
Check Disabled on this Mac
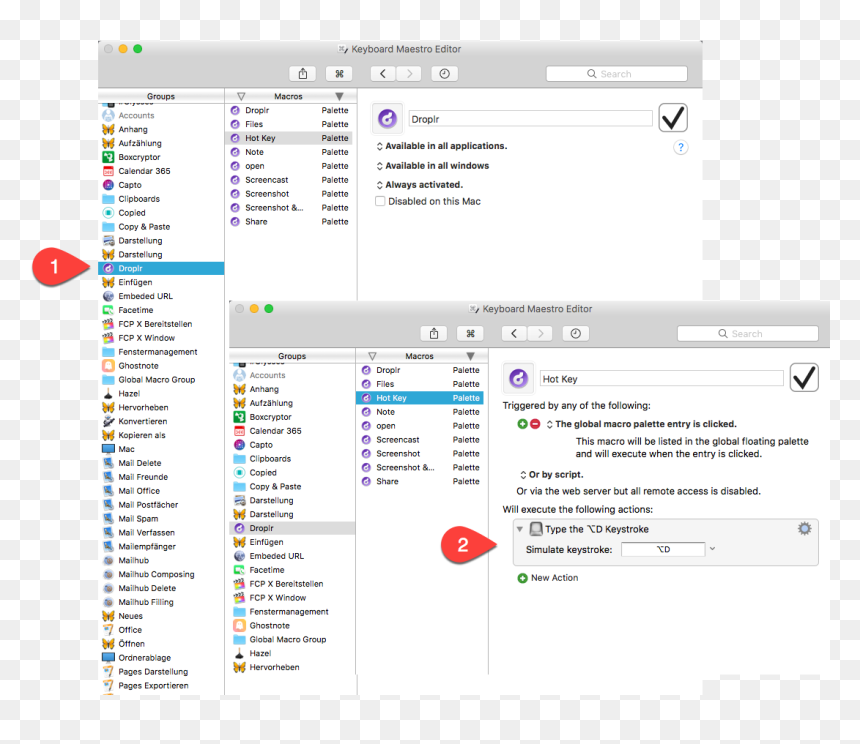coord(380,201)
